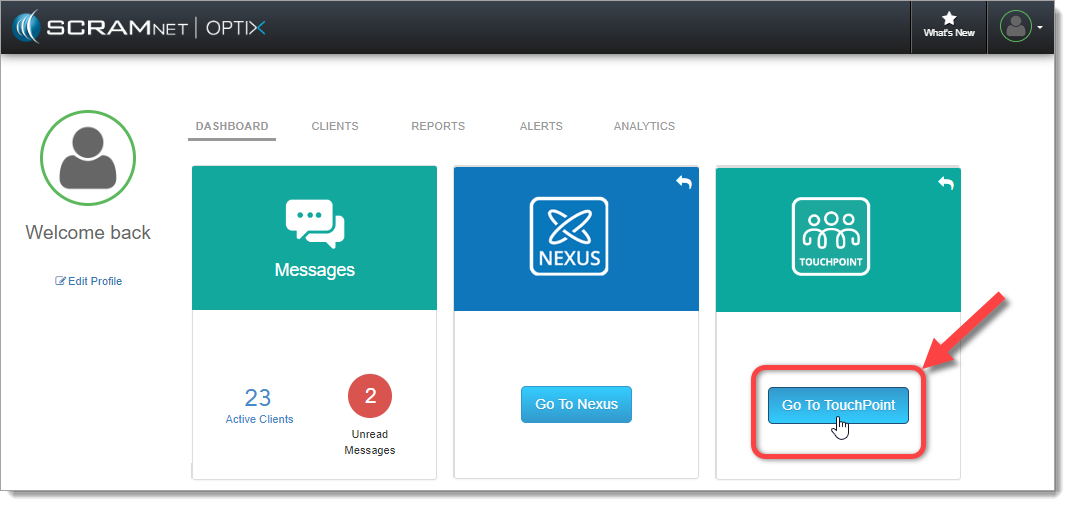Flip the TouchPoint card with arrow
The image size is (1070, 506).
(x=945, y=182)
